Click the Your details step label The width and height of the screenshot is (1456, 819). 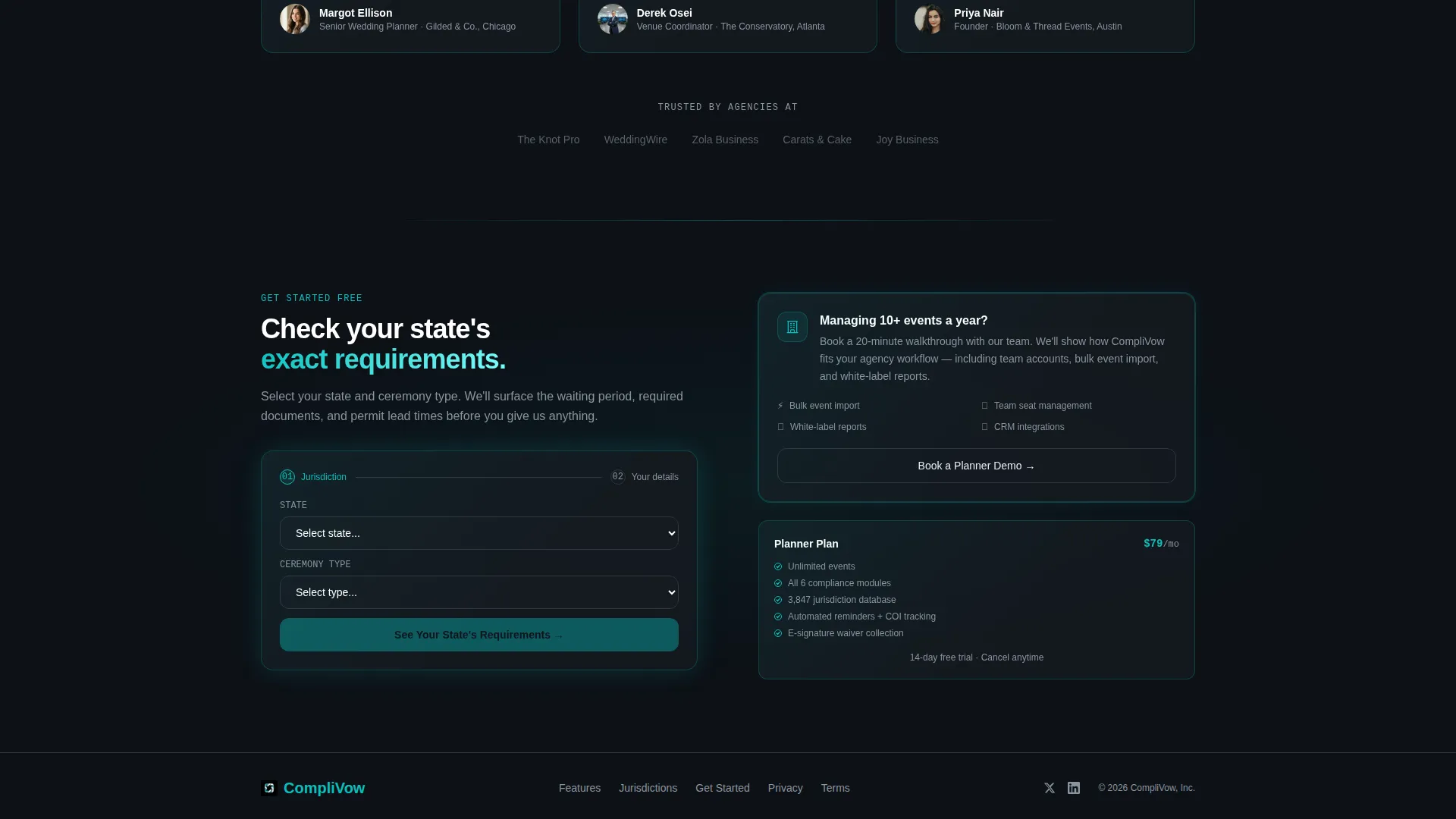pos(655,477)
